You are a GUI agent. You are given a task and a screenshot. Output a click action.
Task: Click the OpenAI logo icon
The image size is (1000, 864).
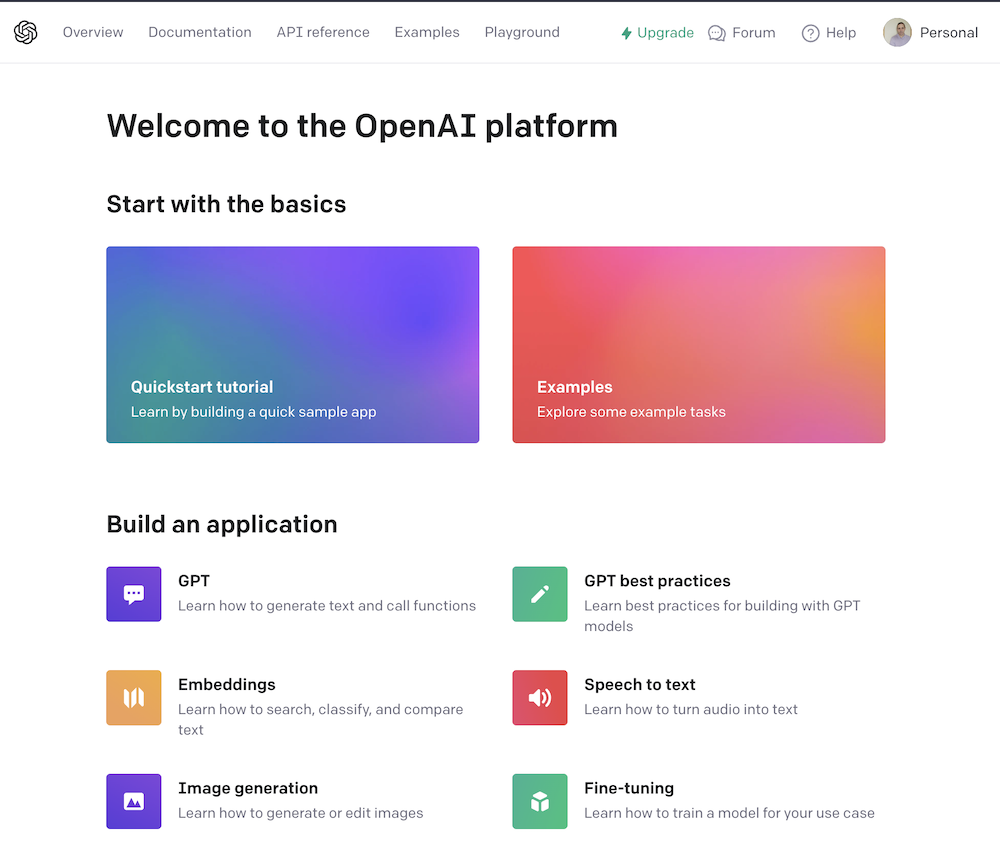tap(26, 33)
